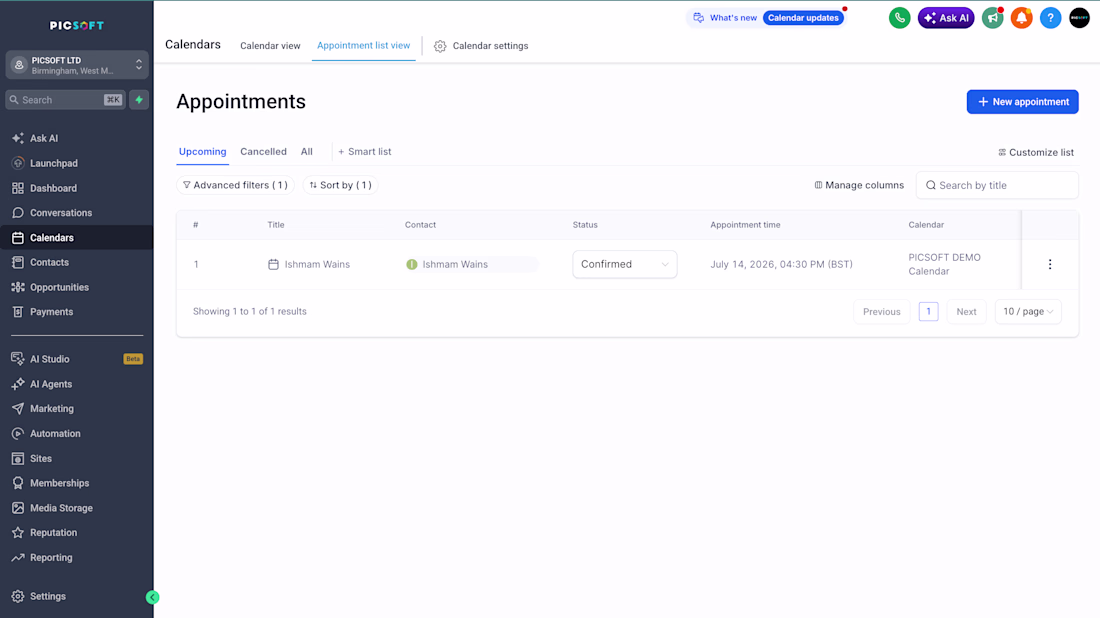Open the 10 / page size dropdown
Image resolution: width=1100 pixels, height=618 pixels.
tap(1028, 311)
